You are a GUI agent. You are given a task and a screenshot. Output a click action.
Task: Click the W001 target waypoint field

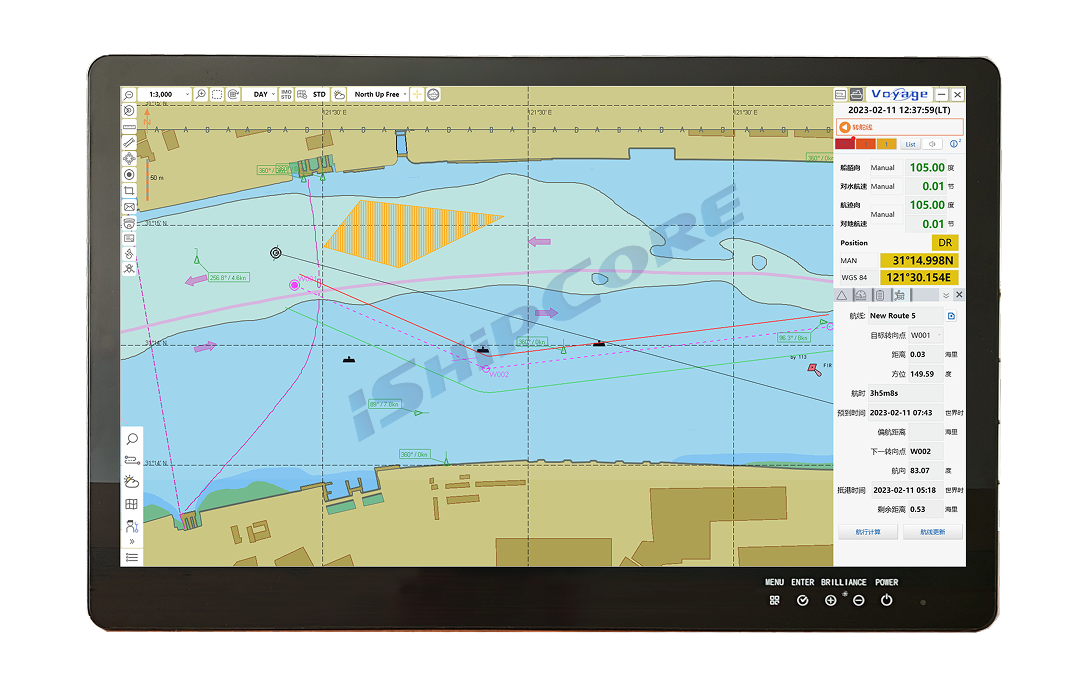(x=925, y=335)
